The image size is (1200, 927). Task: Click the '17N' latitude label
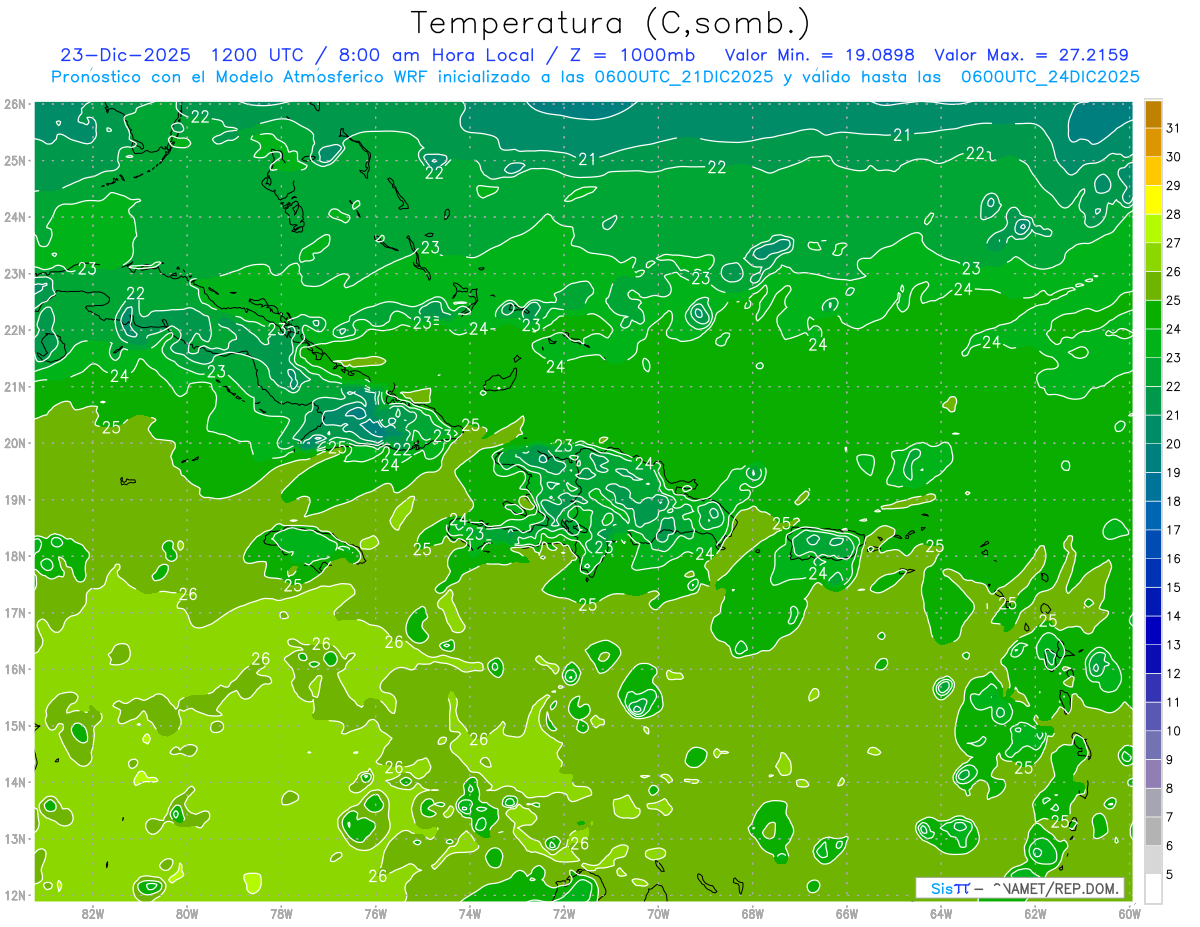click(14, 613)
